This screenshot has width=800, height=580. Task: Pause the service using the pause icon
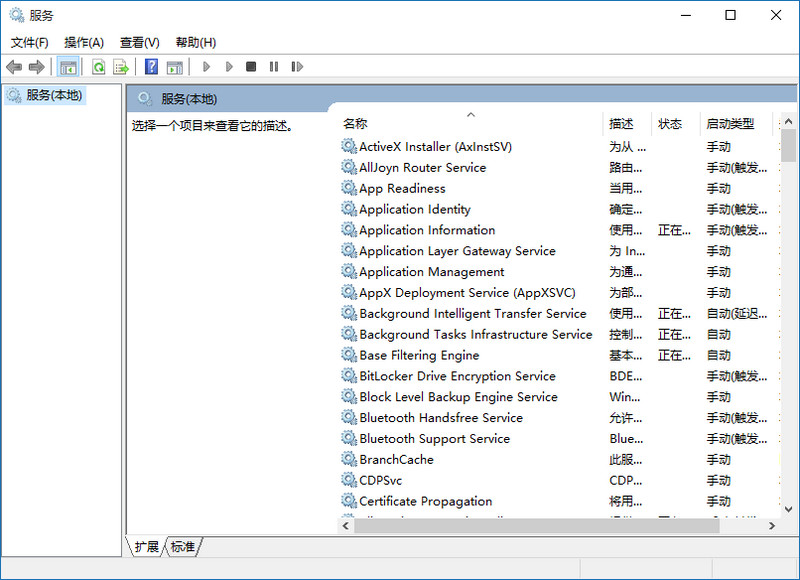pyautogui.click(x=273, y=66)
